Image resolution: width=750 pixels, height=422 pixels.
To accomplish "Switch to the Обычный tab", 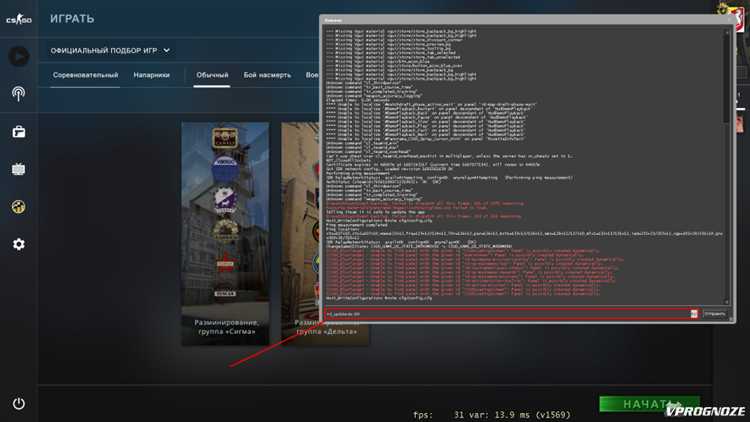I will (x=212, y=75).
